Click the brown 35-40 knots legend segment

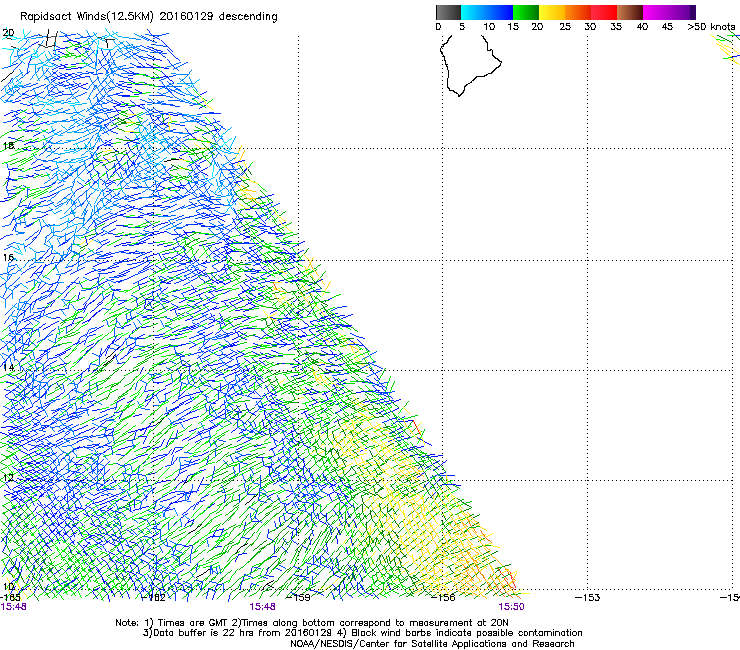[x=630, y=12]
